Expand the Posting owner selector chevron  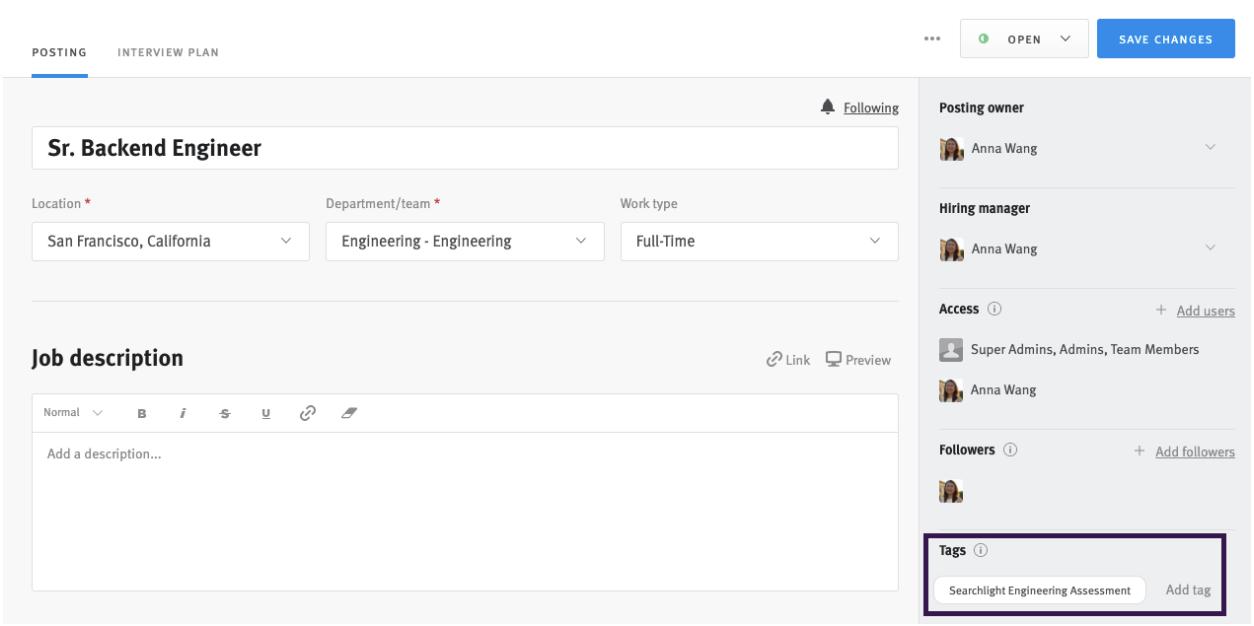pyautogui.click(x=1210, y=148)
